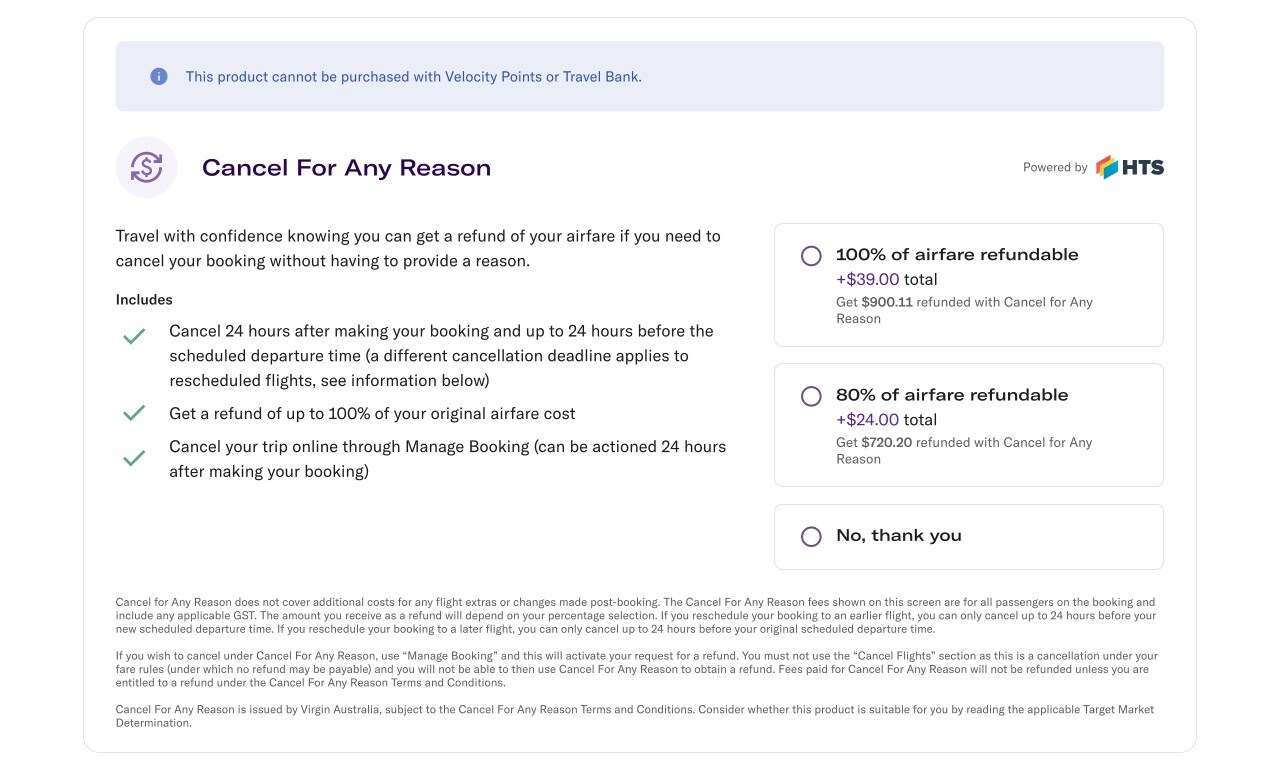Click the $720.20 refunded description text
This screenshot has width=1280, height=770.
(x=964, y=450)
